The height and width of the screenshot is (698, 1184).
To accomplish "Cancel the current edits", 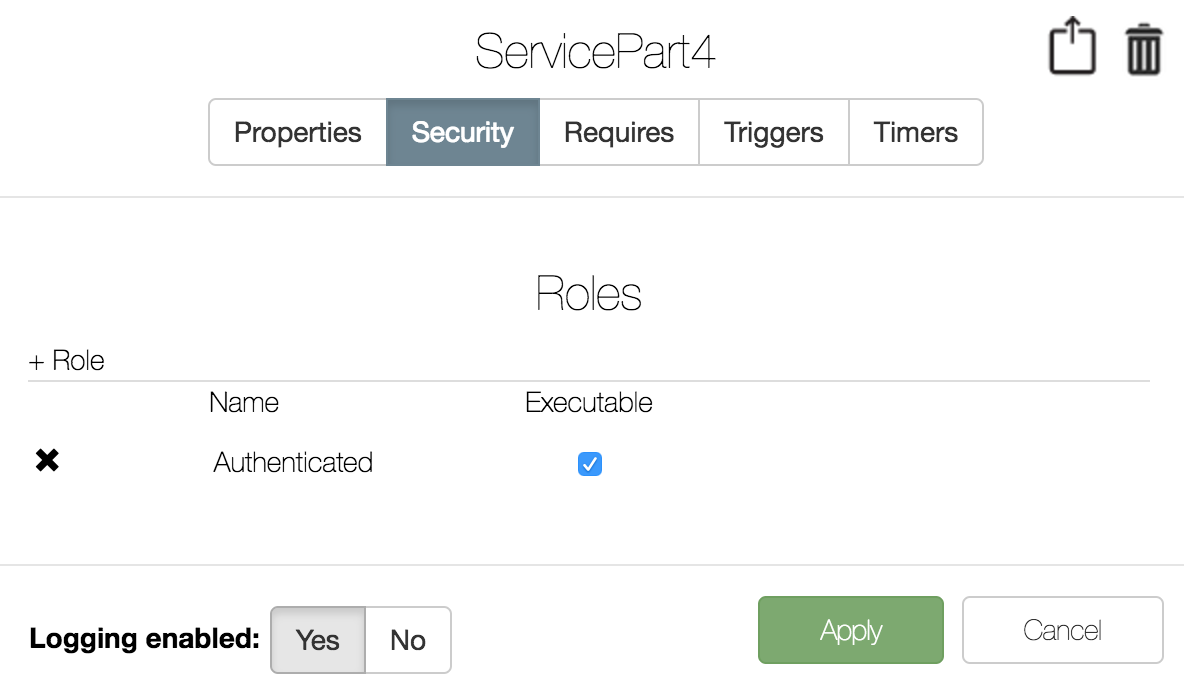I will coord(1062,630).
